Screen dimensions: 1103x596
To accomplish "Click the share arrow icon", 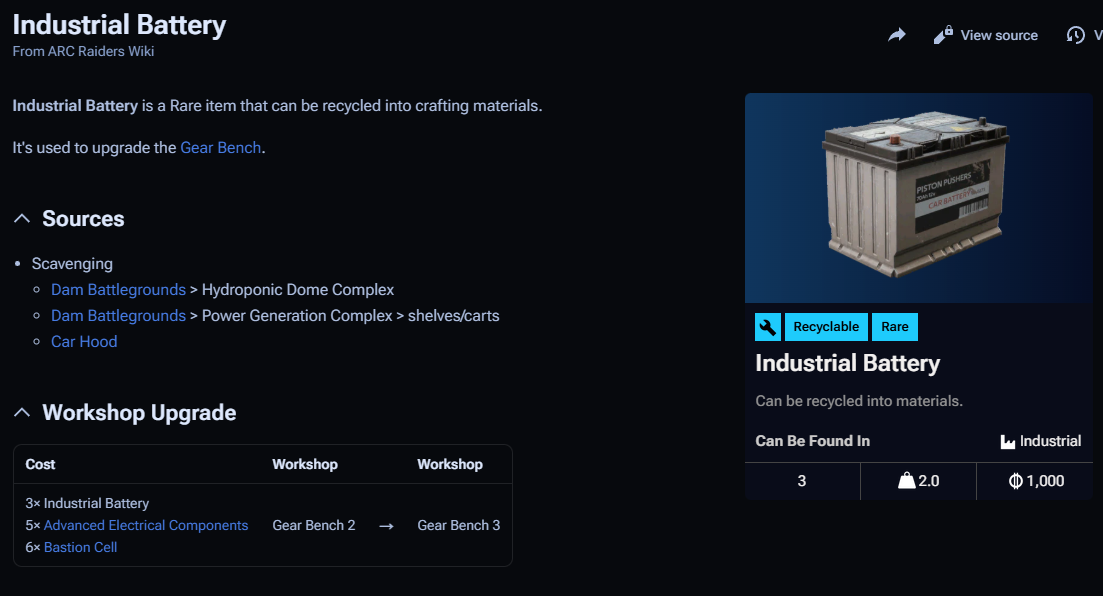I will point(897,35).
